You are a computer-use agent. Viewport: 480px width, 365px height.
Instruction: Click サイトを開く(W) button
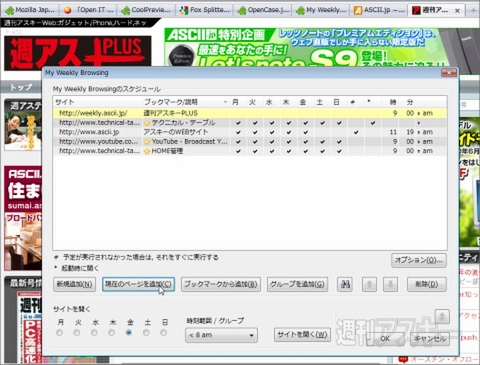(302, 335)
